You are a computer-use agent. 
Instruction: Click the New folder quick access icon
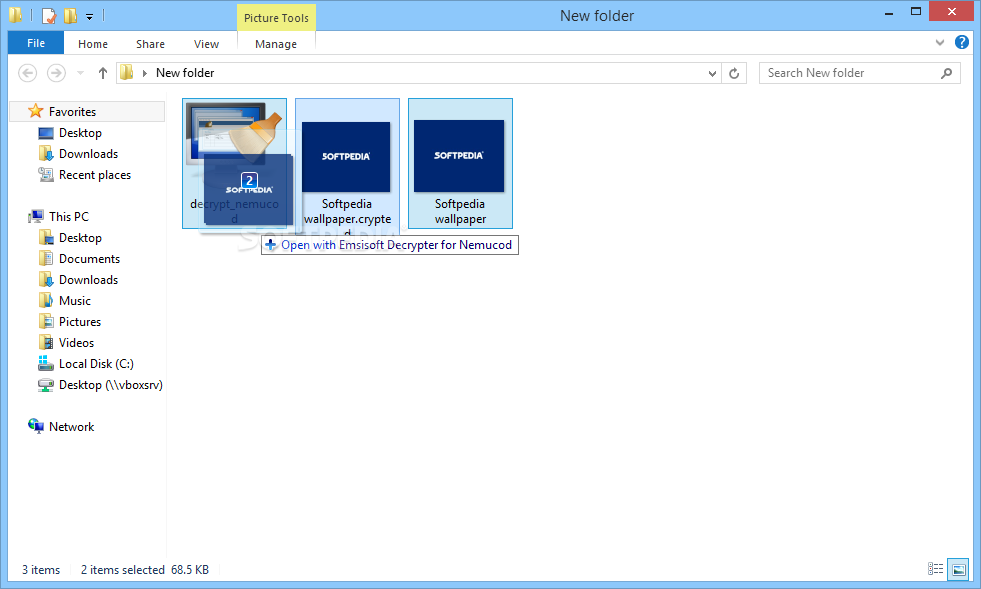pyautogui.click(x=71, y=16)
